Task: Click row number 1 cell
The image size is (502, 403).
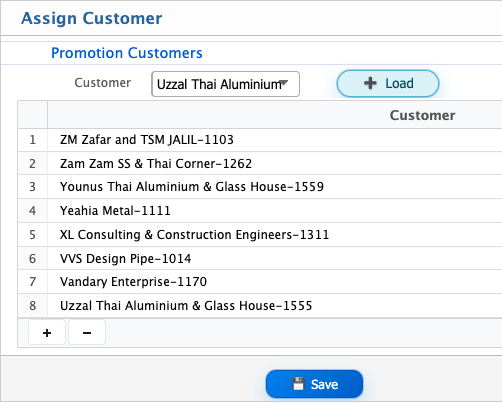Action: point(32,140)
